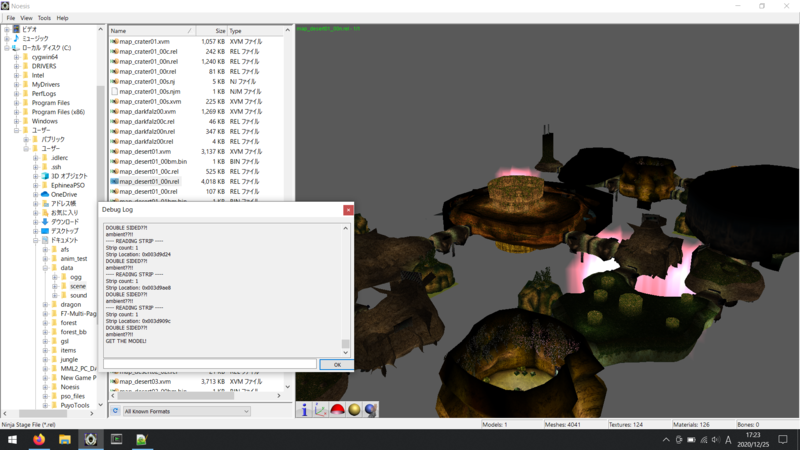The height and width of the screenshot is (450, 800).
Task: Click the OneDrive cloud icon in tree
Action: click(45, 194)
